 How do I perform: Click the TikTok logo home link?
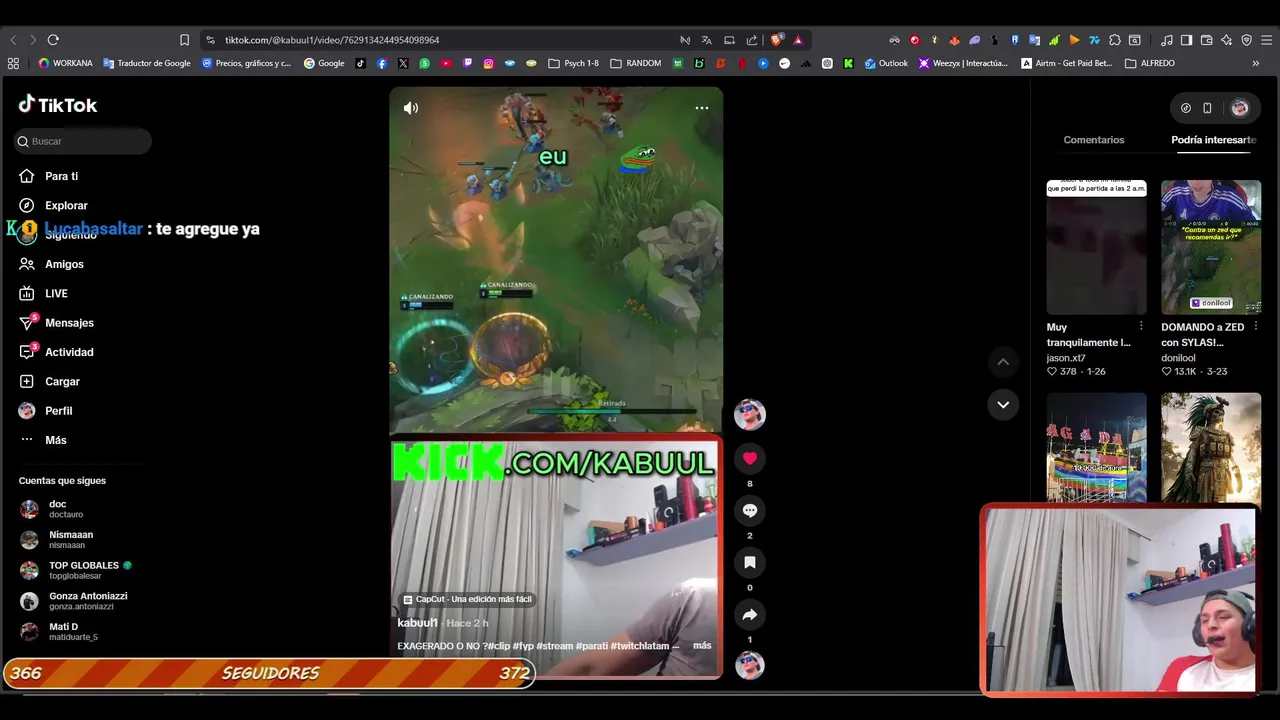click(x=58, y=105)
